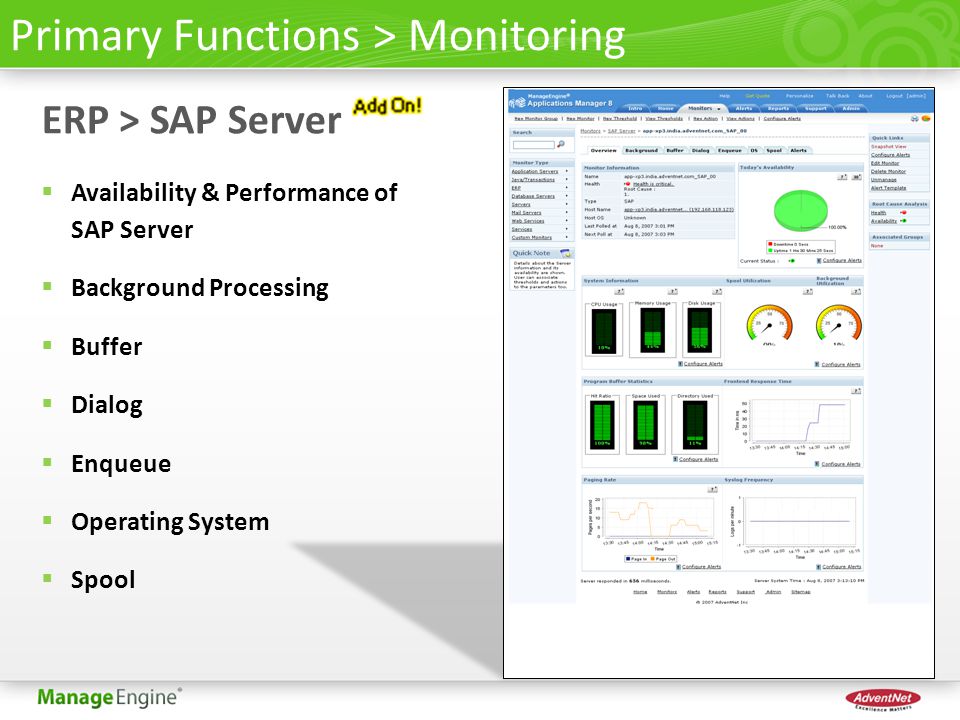Click the Health is critical link
Screen dimensions: 960x720
653,184
